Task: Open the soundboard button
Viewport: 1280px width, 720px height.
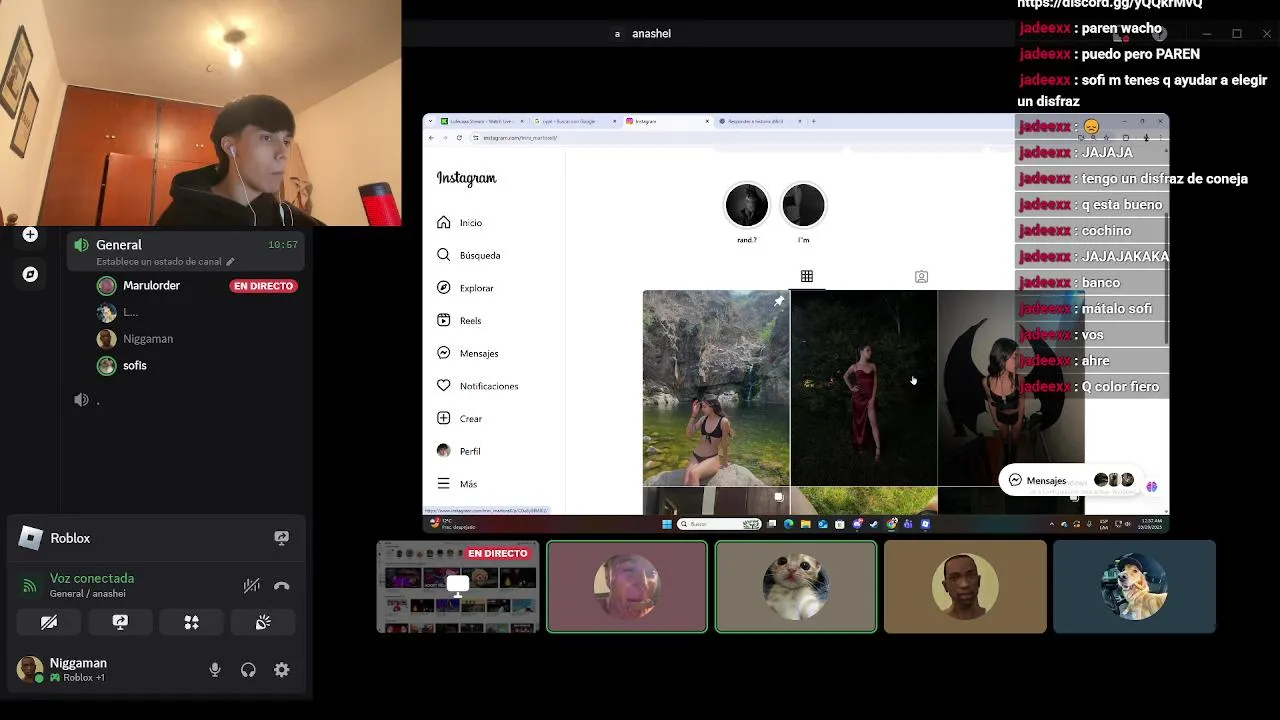Action: [263, 622]
